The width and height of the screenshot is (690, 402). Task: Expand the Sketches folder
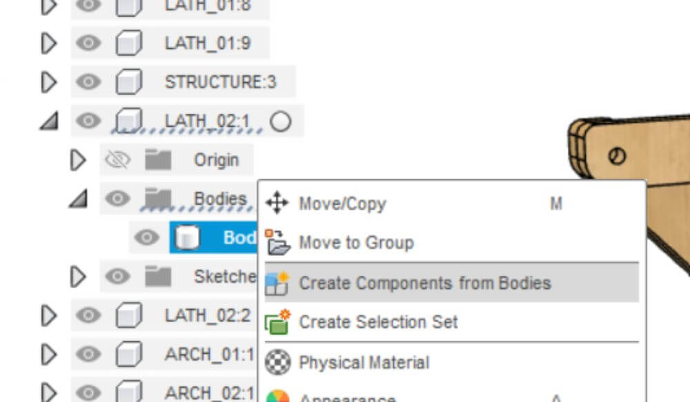78,277
